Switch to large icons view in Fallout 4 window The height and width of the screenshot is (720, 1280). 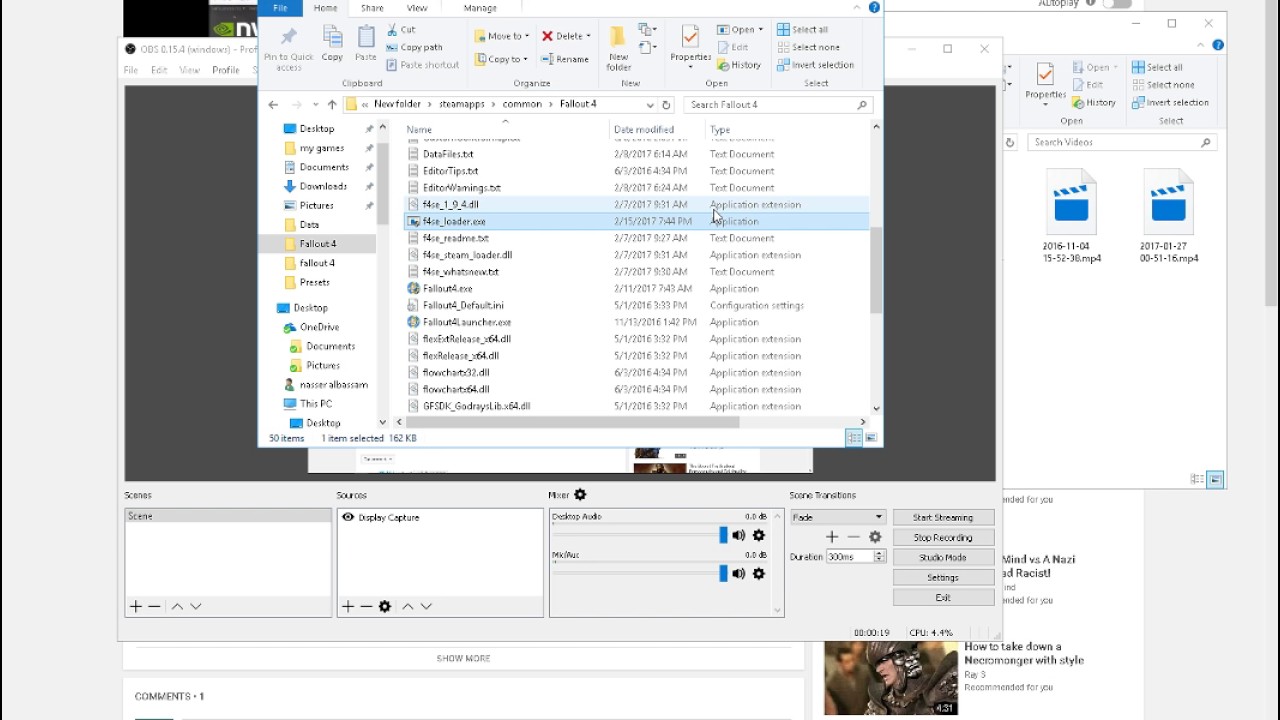(871, 438)
